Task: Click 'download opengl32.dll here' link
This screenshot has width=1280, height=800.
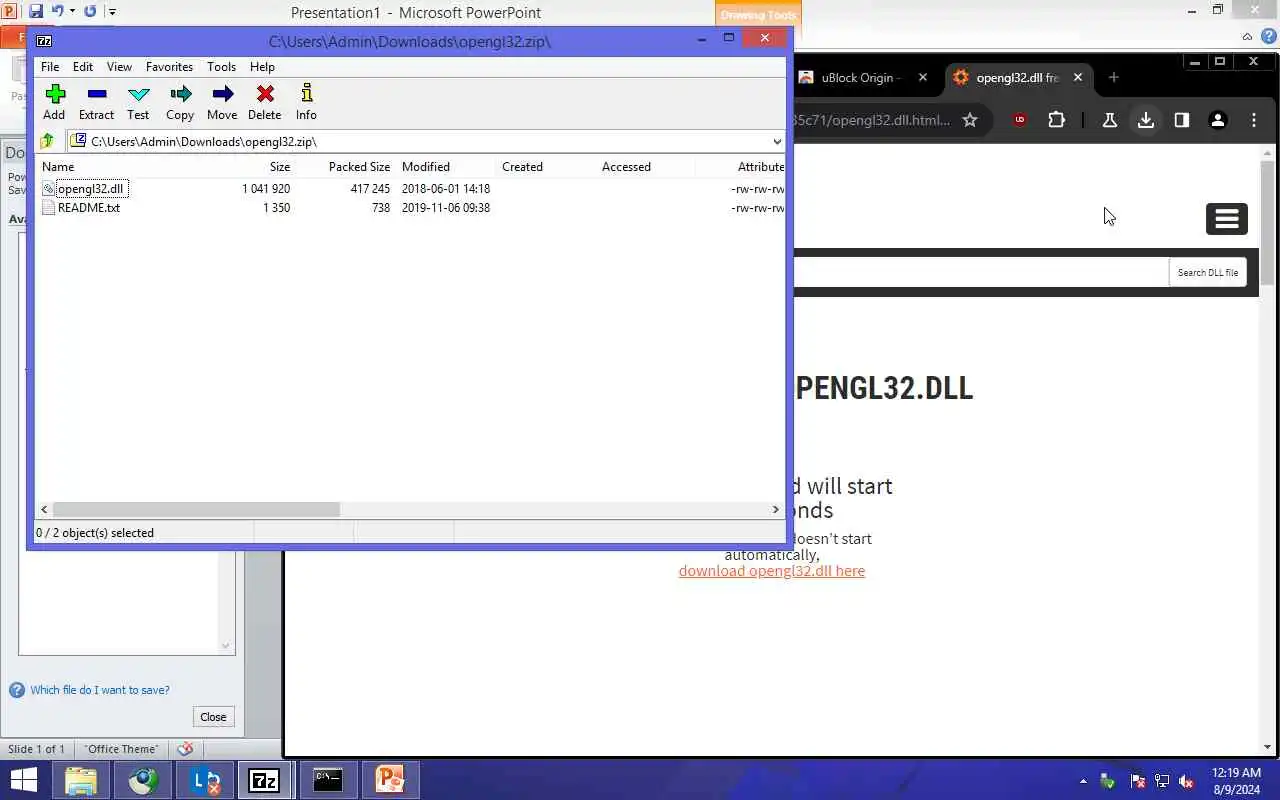Action: 772,571
